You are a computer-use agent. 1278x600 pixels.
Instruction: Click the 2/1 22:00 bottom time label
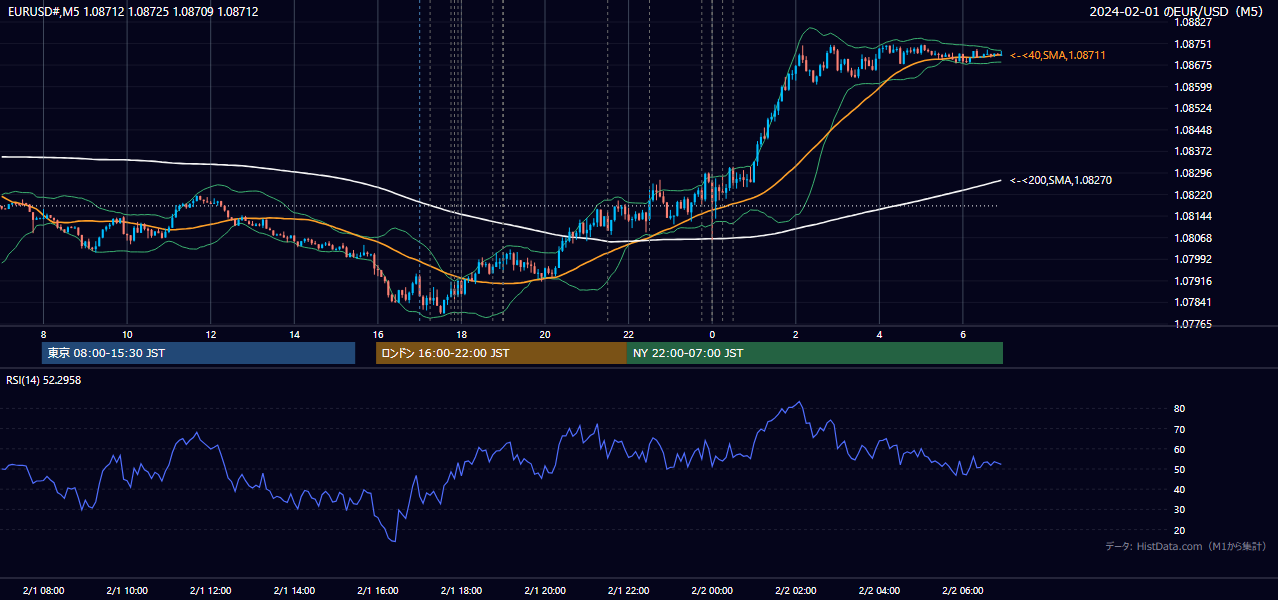pos(628,590)
